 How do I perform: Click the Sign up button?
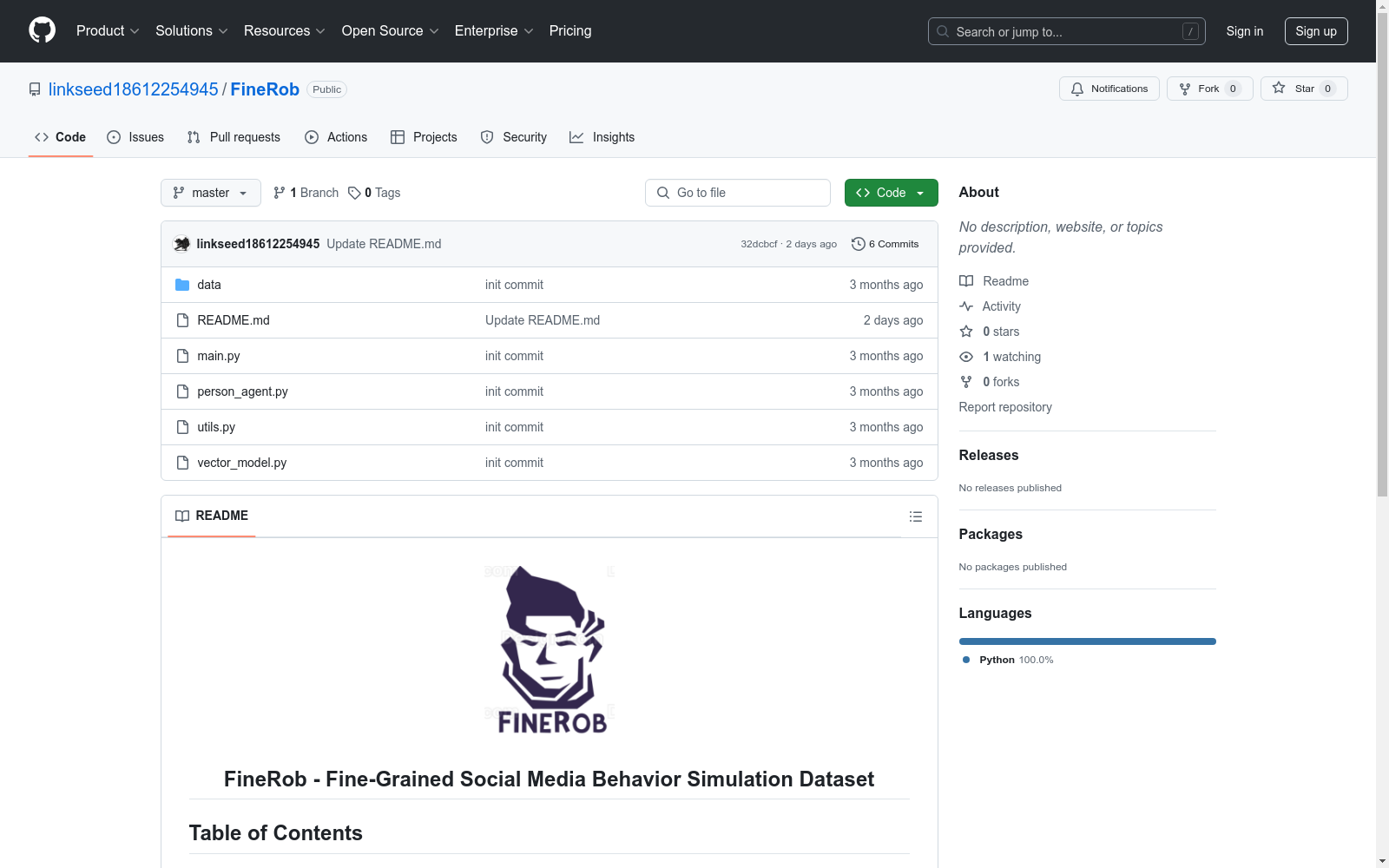(x=1316, y=31)
